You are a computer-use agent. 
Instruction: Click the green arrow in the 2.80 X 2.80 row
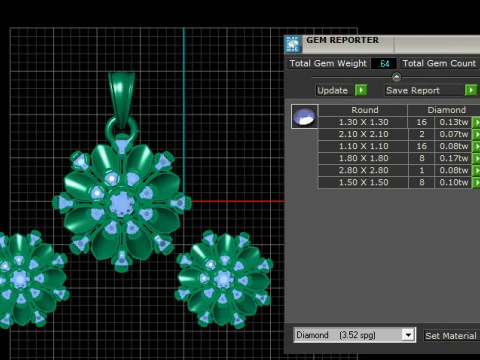click(476, 170)
